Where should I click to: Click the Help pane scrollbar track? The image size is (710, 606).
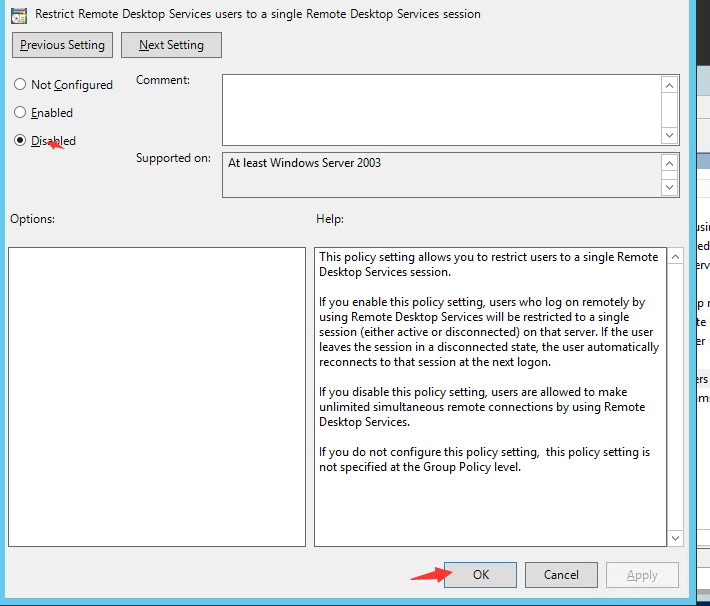pyautogui.click(x=675, y=400)
